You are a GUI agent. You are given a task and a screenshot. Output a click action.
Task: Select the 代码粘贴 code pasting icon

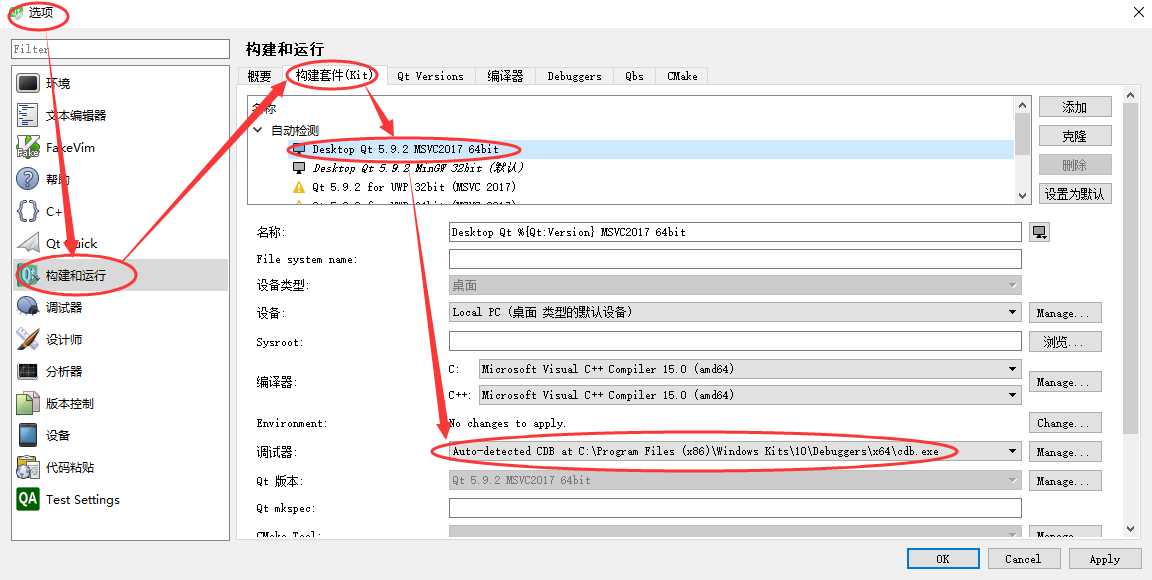click(x=28, y=467)
